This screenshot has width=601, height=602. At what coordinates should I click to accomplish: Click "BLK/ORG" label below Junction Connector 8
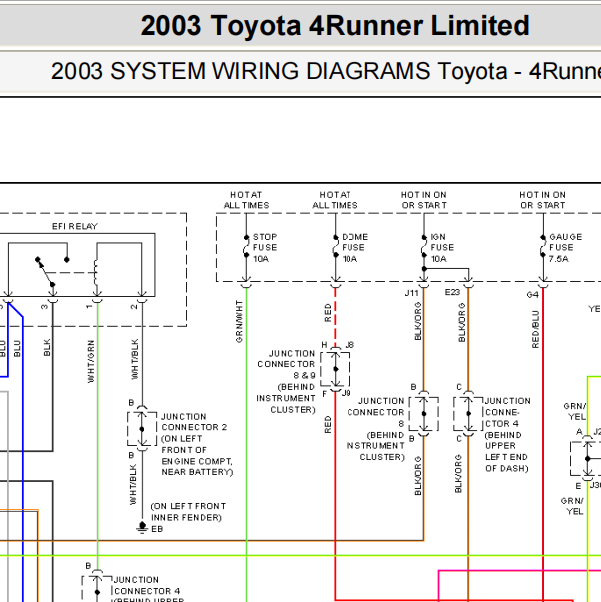[418, 476]
